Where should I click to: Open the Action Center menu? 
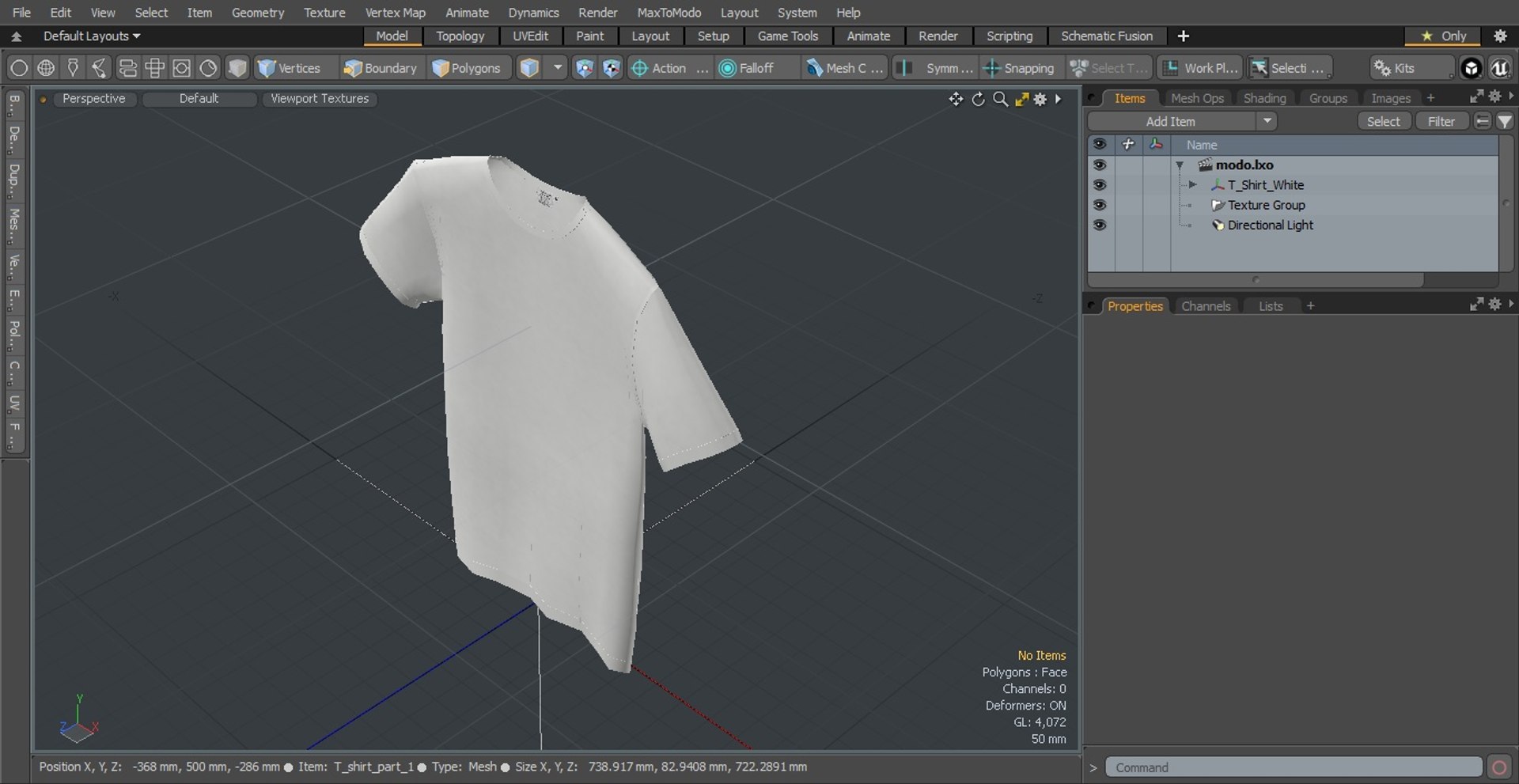669,68
